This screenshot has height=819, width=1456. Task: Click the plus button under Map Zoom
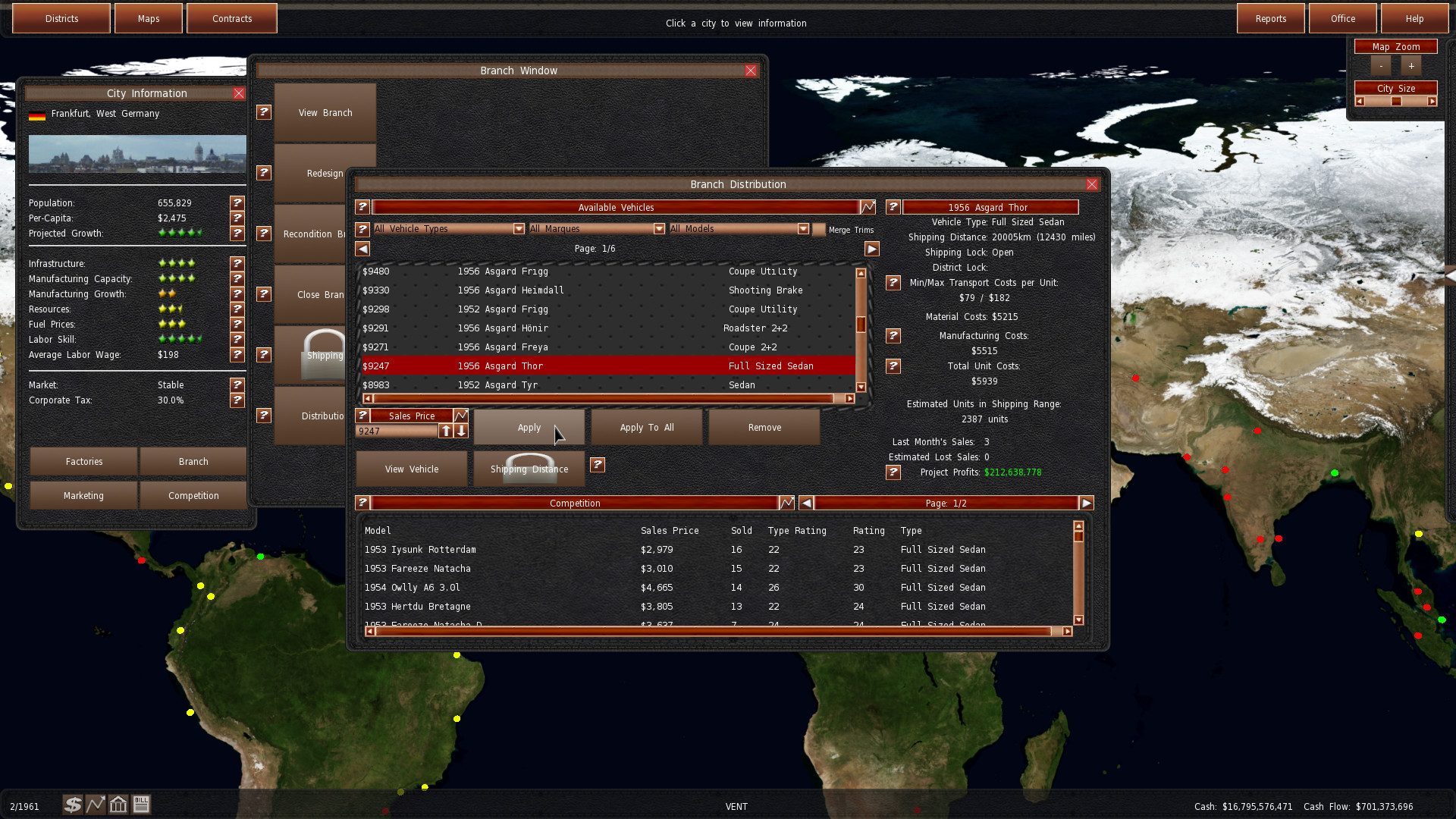pyautogui.click(x=1411, y=65)
